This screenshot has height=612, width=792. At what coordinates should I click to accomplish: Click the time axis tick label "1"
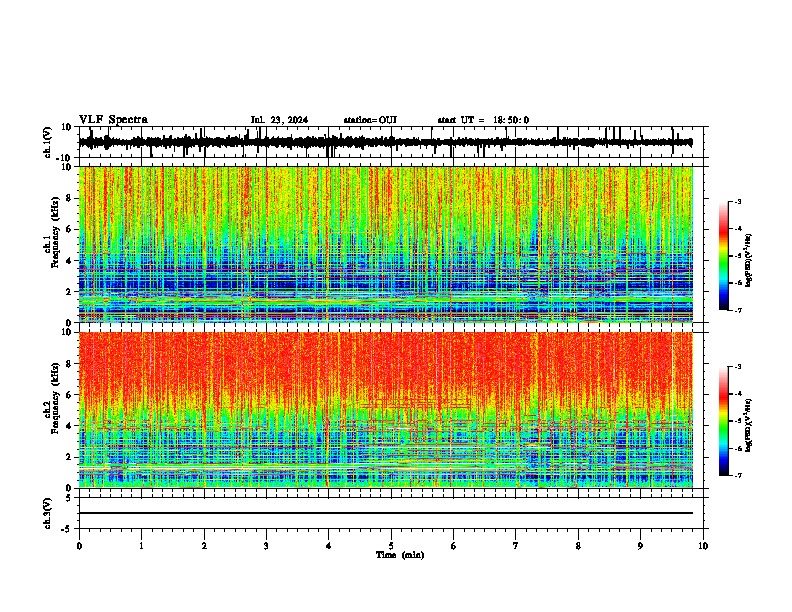point(141,546)
